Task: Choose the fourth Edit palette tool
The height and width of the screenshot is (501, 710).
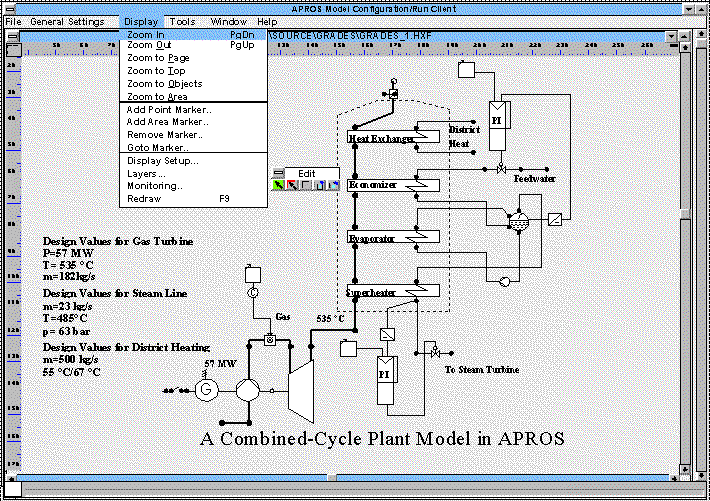Action: click(x=320, y=185)
